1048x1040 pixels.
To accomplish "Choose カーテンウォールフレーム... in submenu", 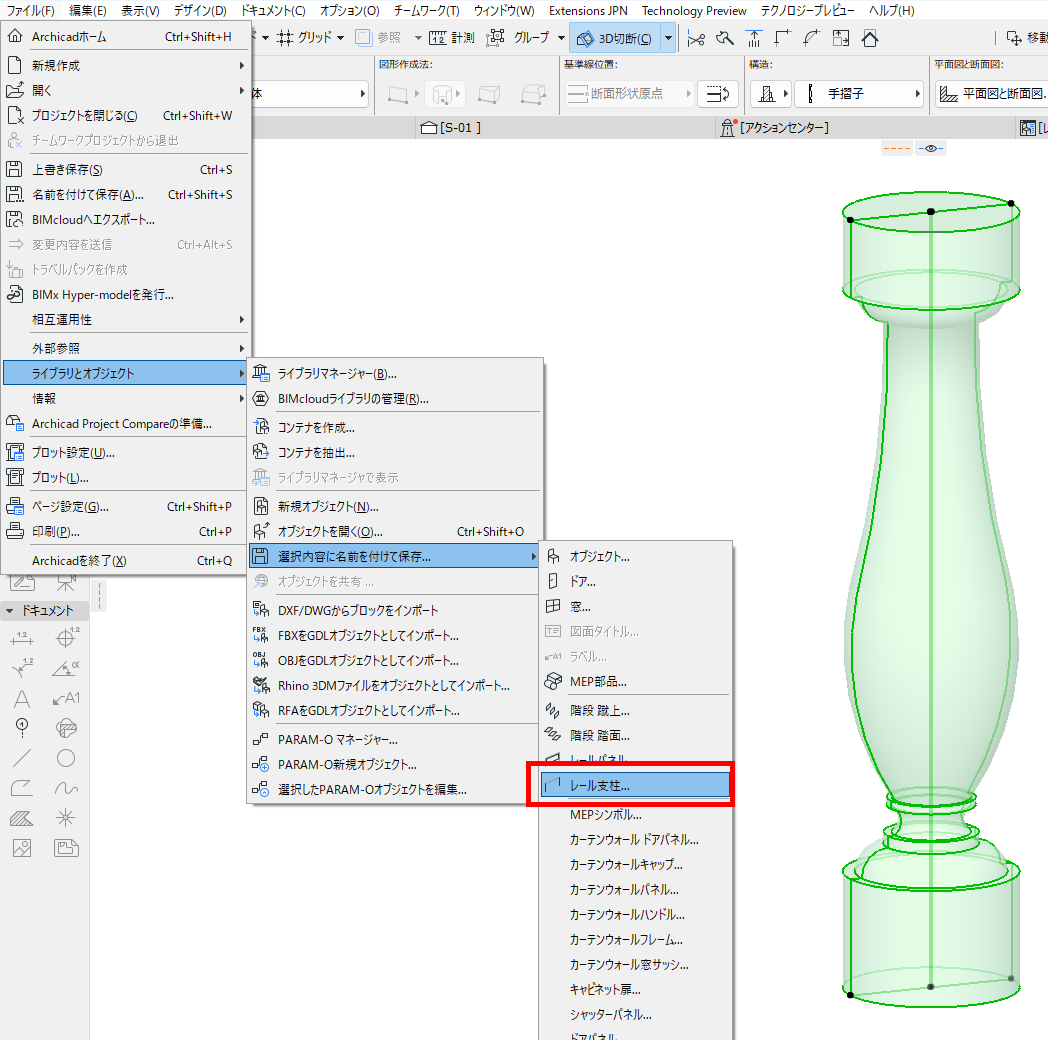I will tap(635, 940).
